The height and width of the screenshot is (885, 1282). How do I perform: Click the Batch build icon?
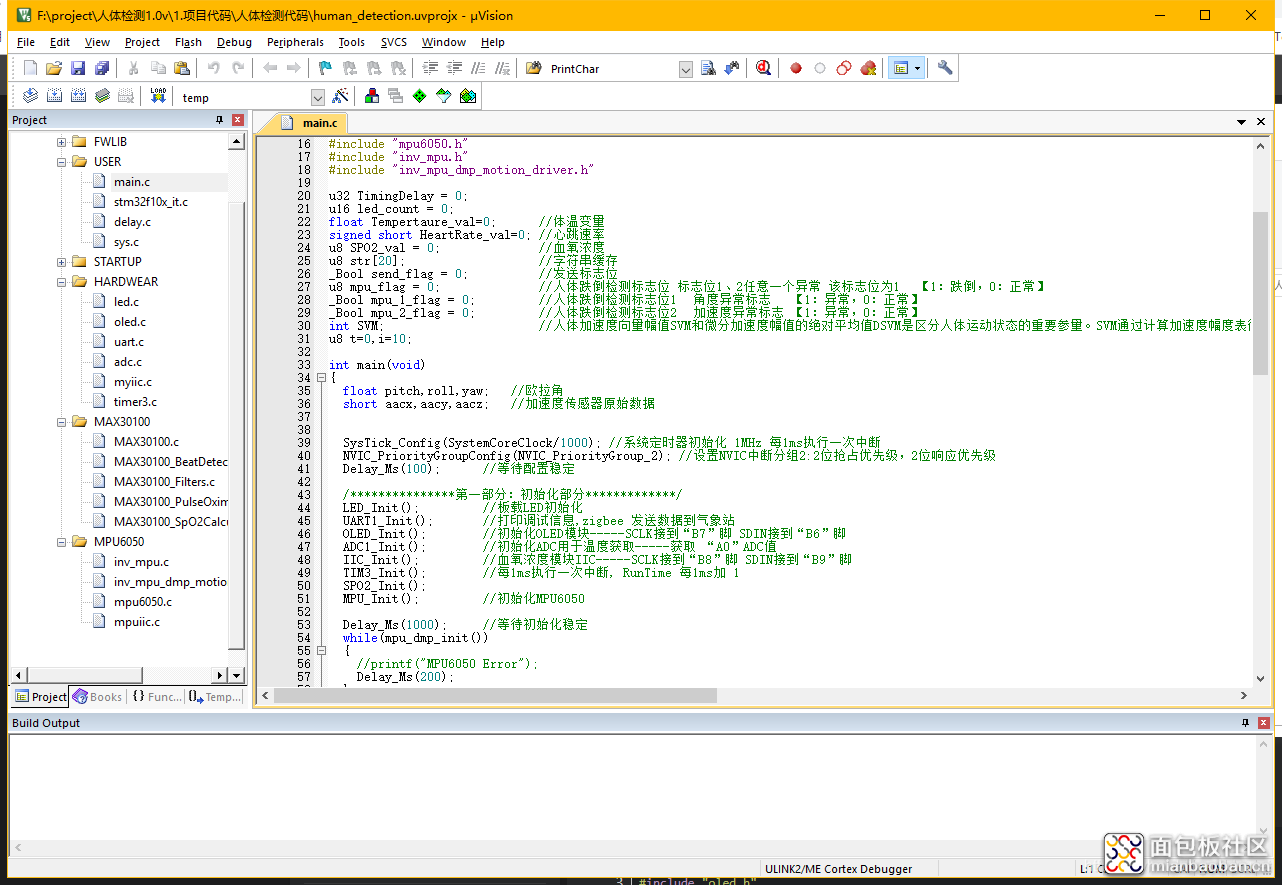click(102, 96)
